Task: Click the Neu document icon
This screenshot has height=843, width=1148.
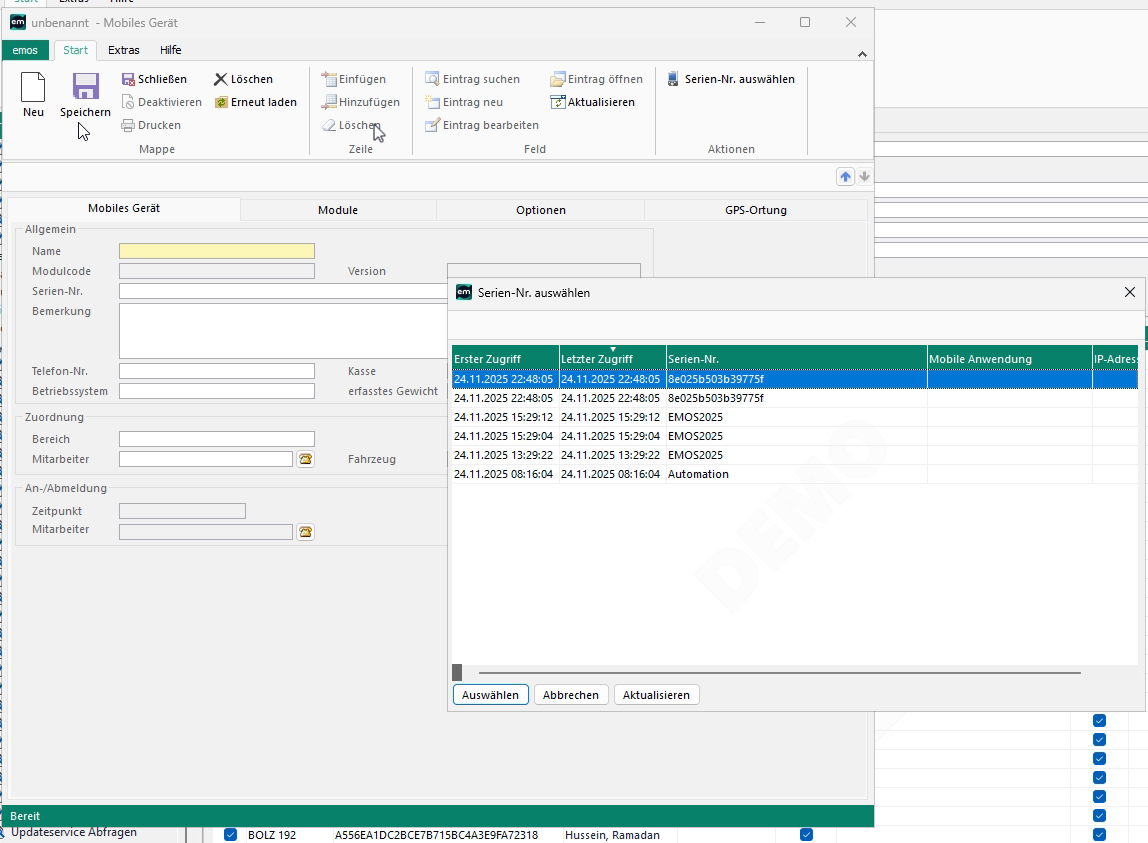Action: 33,87
